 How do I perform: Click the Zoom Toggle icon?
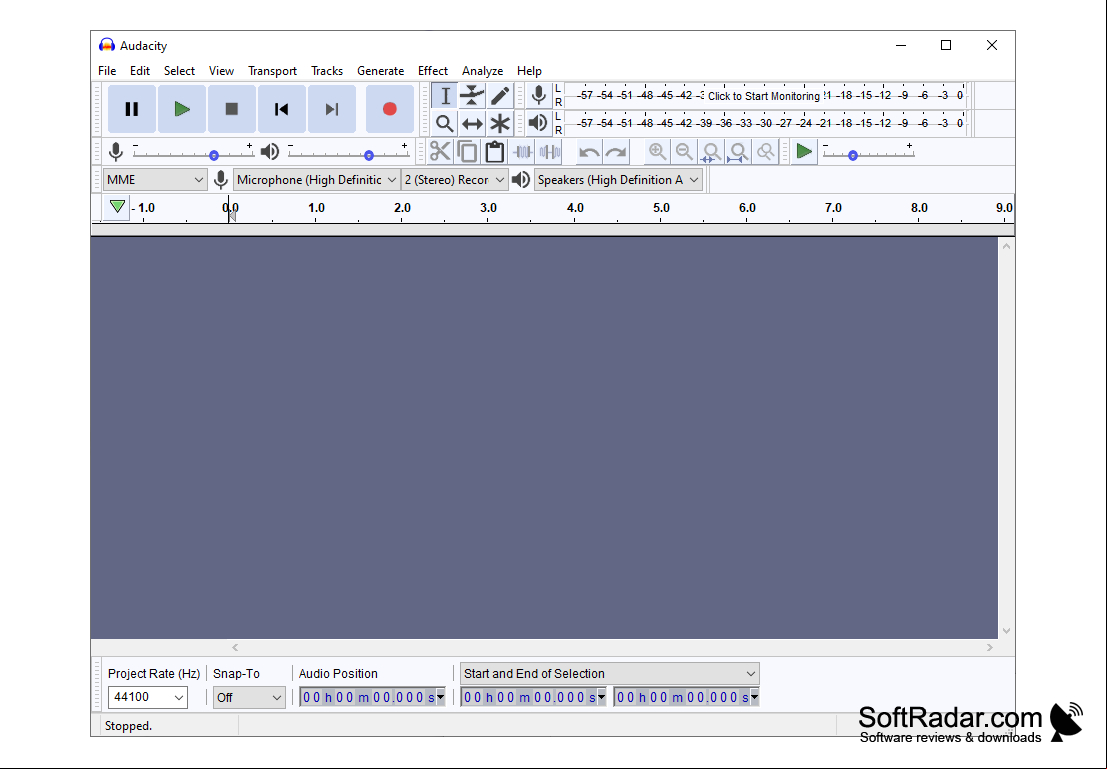tap(765, 152)
